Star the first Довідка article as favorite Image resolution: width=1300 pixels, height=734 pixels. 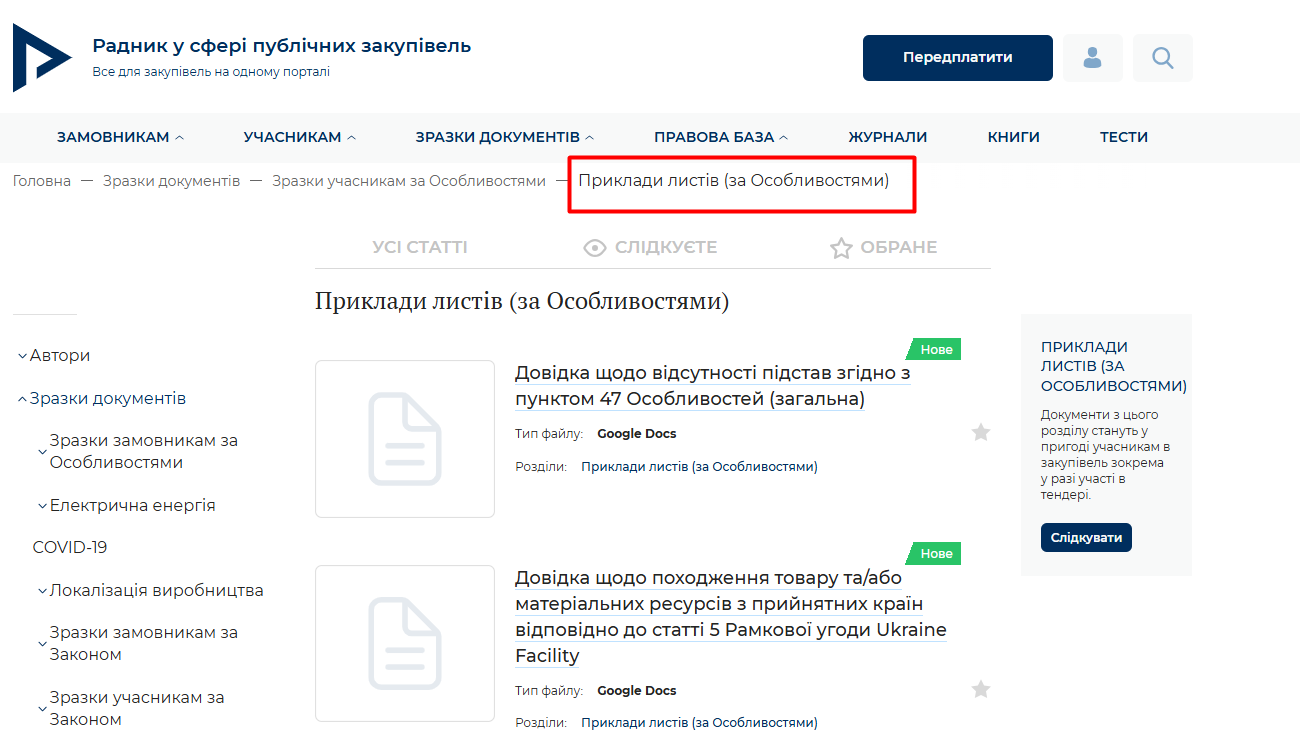981,432
